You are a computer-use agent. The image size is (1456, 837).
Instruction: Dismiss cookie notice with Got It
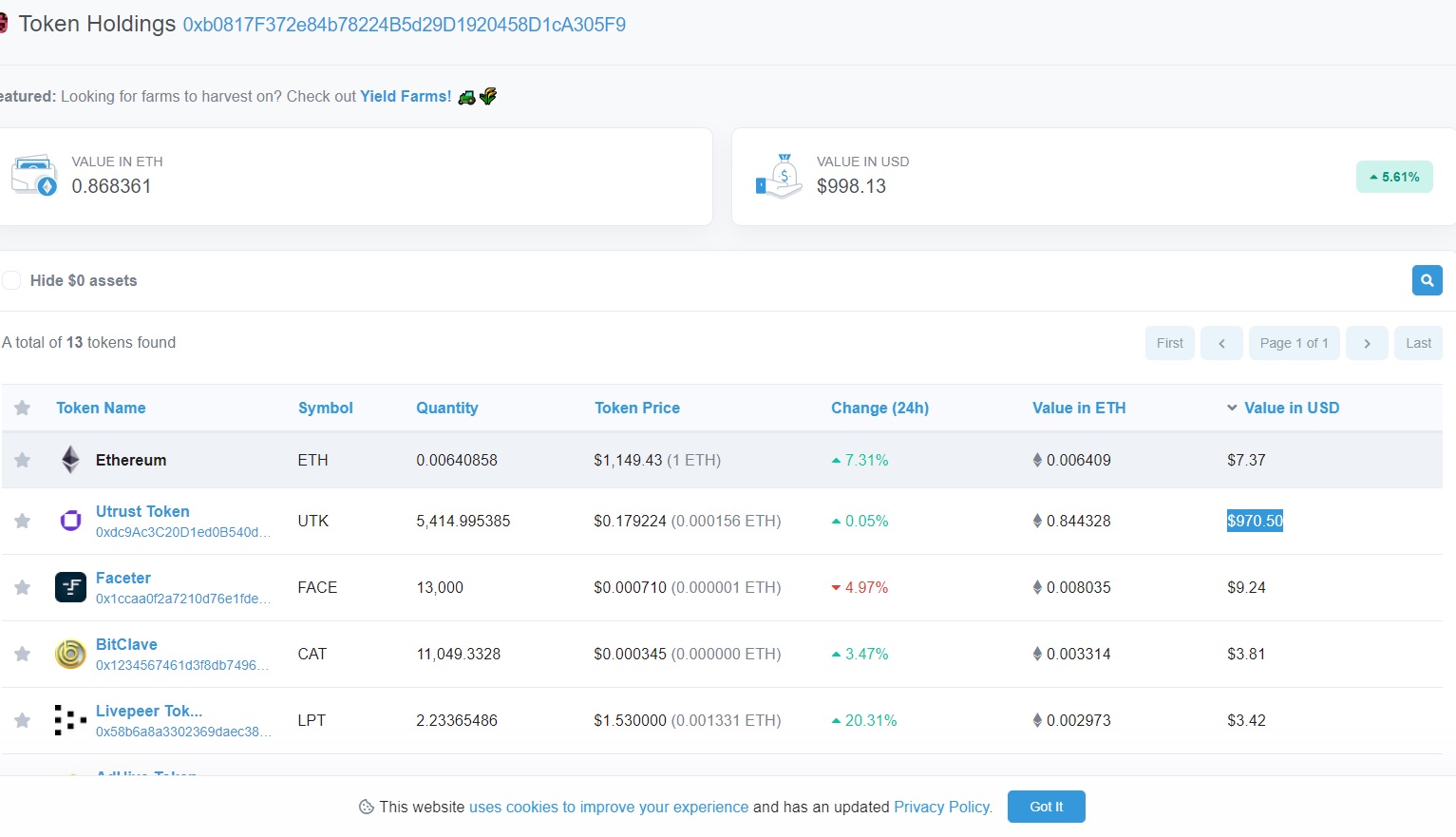(1046, 807)
